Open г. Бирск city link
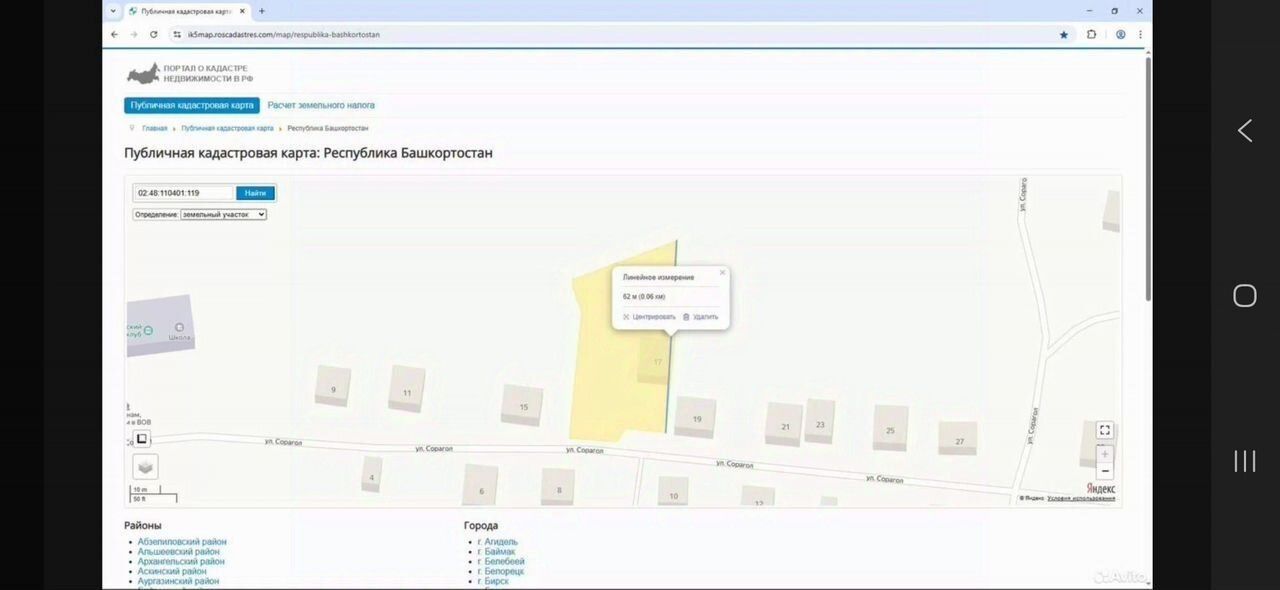 [494, 581]
